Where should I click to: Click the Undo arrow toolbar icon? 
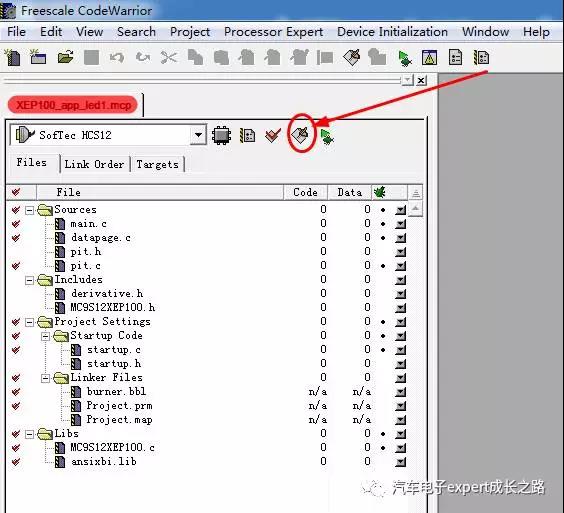[x=117, y=57]
